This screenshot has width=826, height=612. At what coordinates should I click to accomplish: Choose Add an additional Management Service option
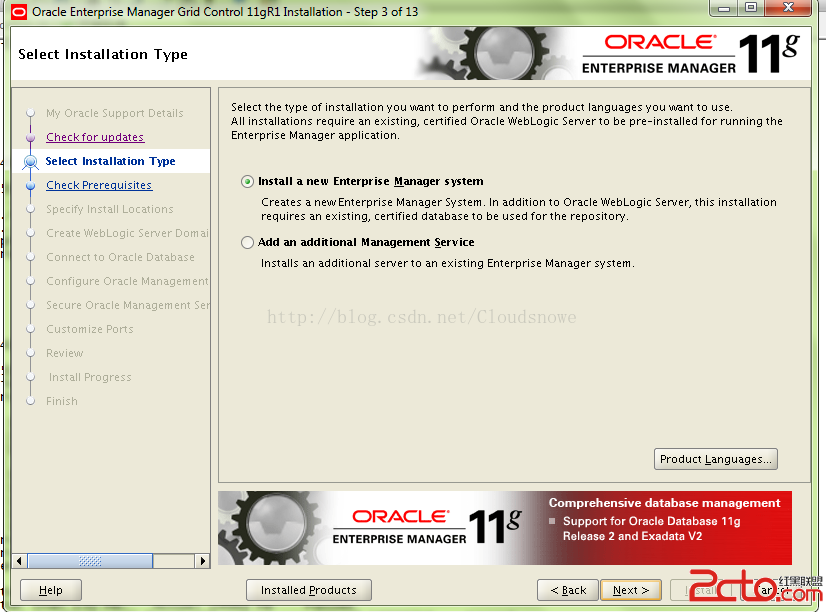(247, 242)
